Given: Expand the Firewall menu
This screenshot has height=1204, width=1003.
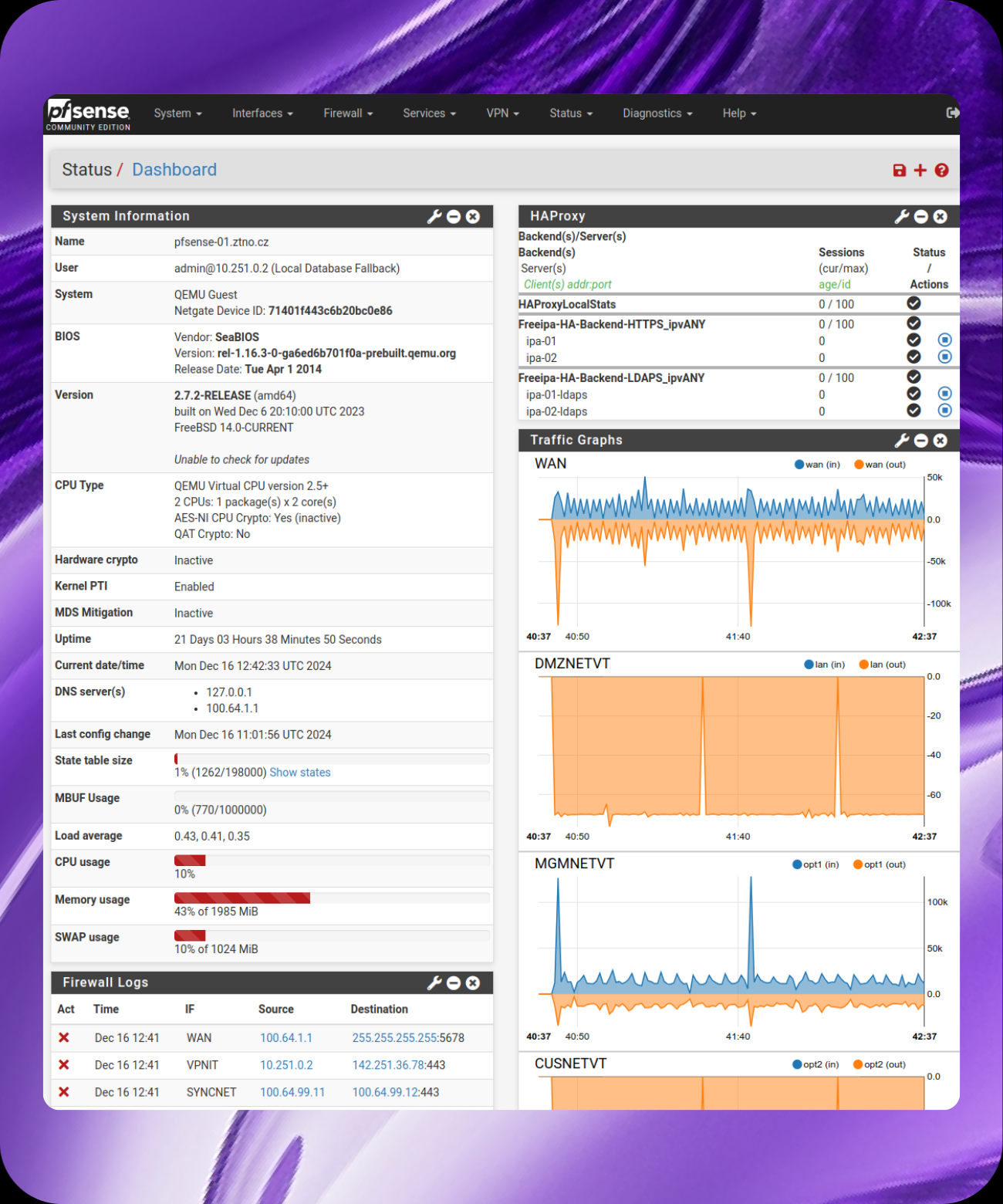Looking at the screenshot, I should click(348, 113).
